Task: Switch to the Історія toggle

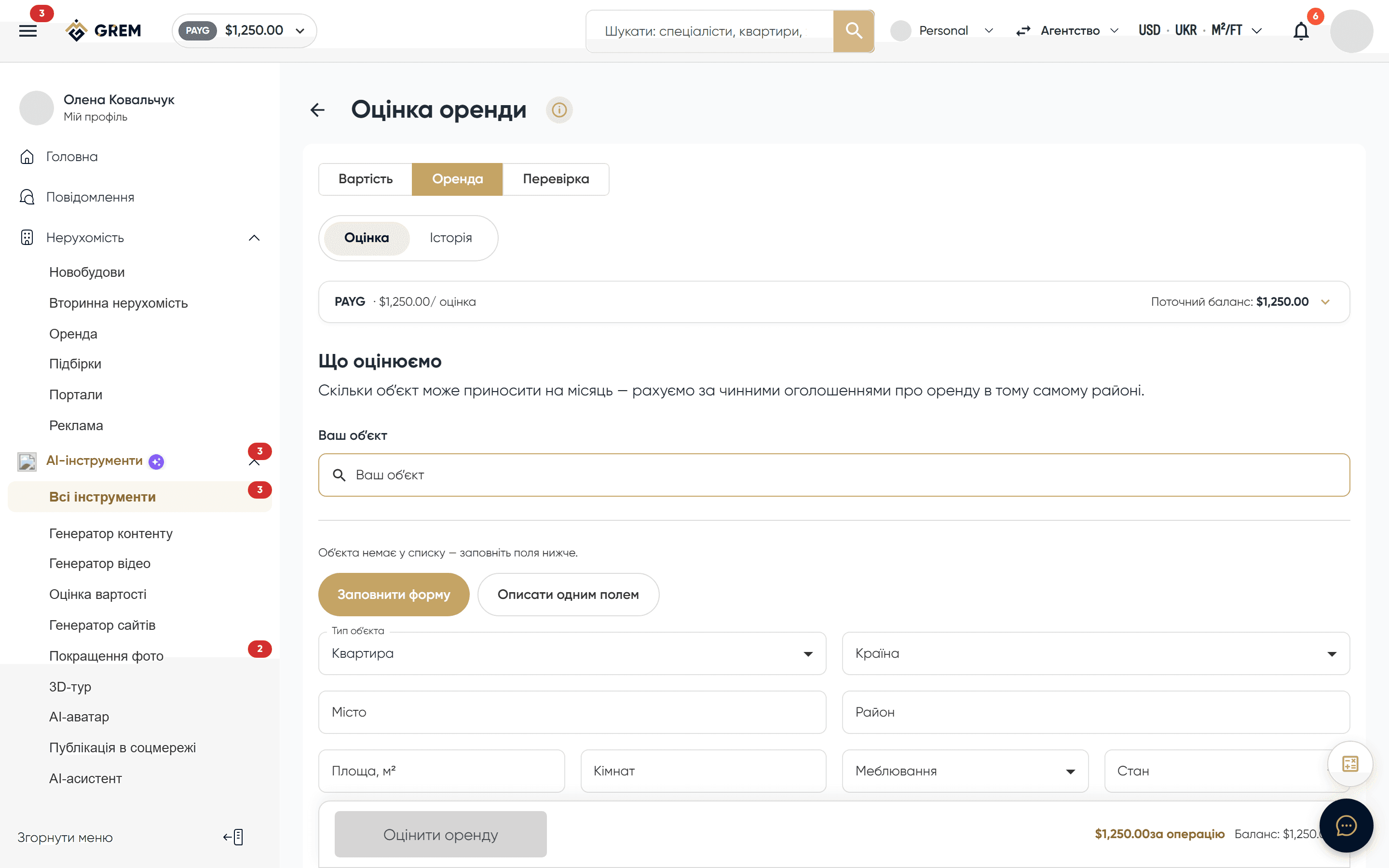Action: 450,238
